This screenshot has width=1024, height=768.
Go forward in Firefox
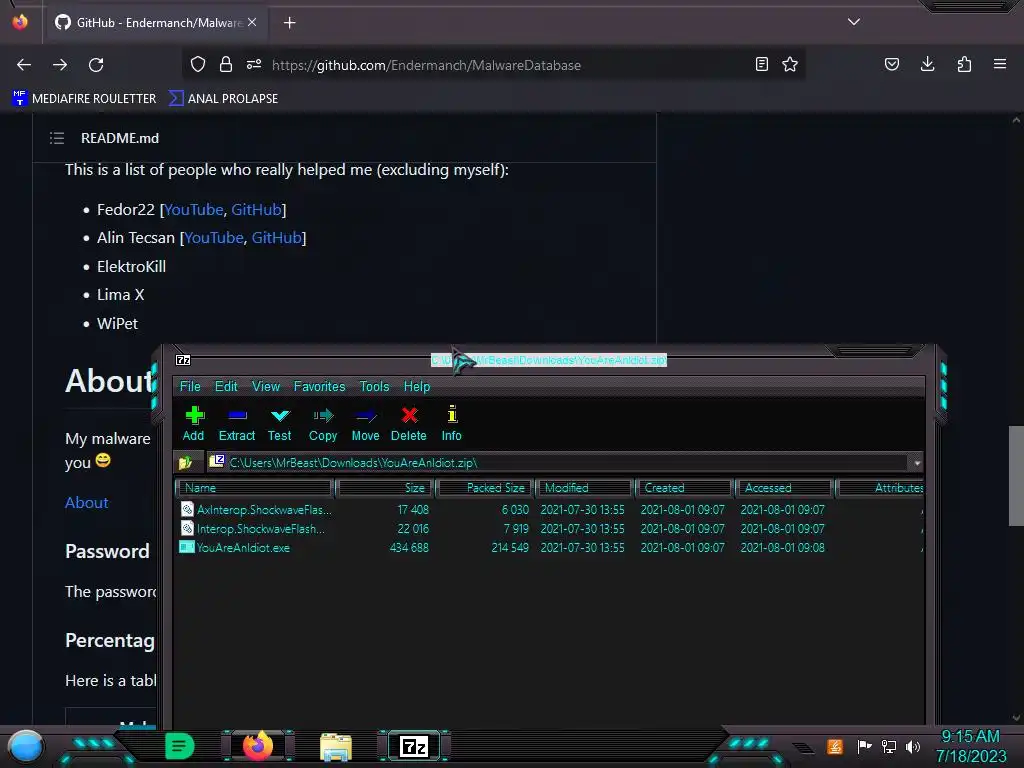60,65
